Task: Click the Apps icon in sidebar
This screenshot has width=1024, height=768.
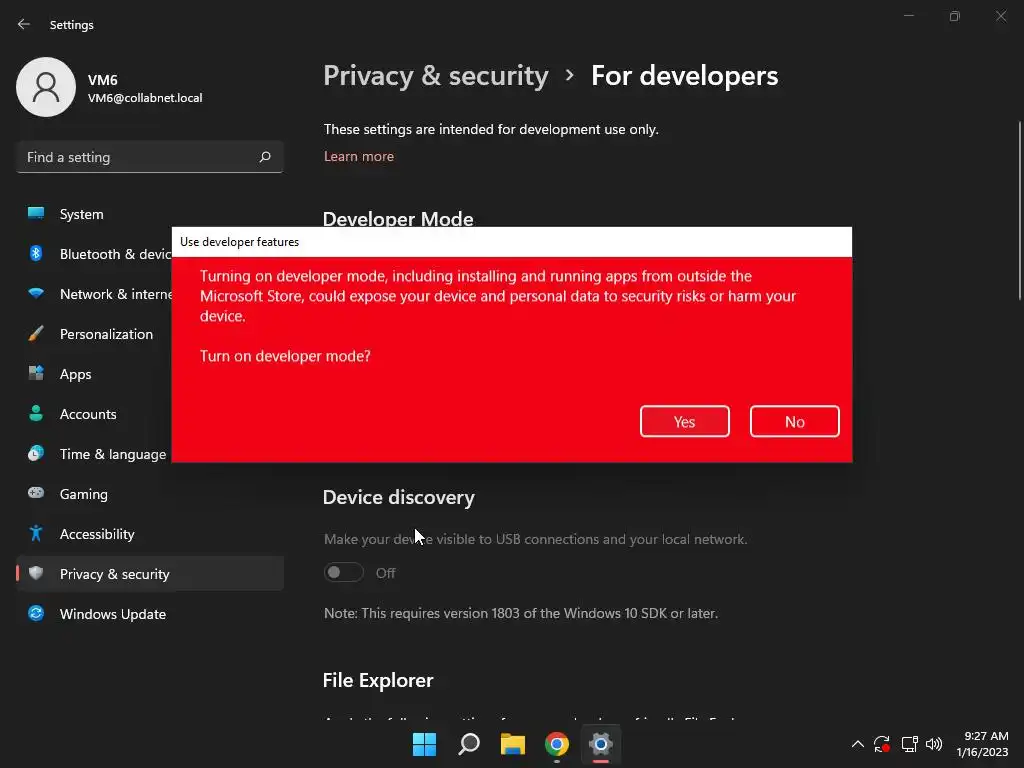Action: pos(36,374)
